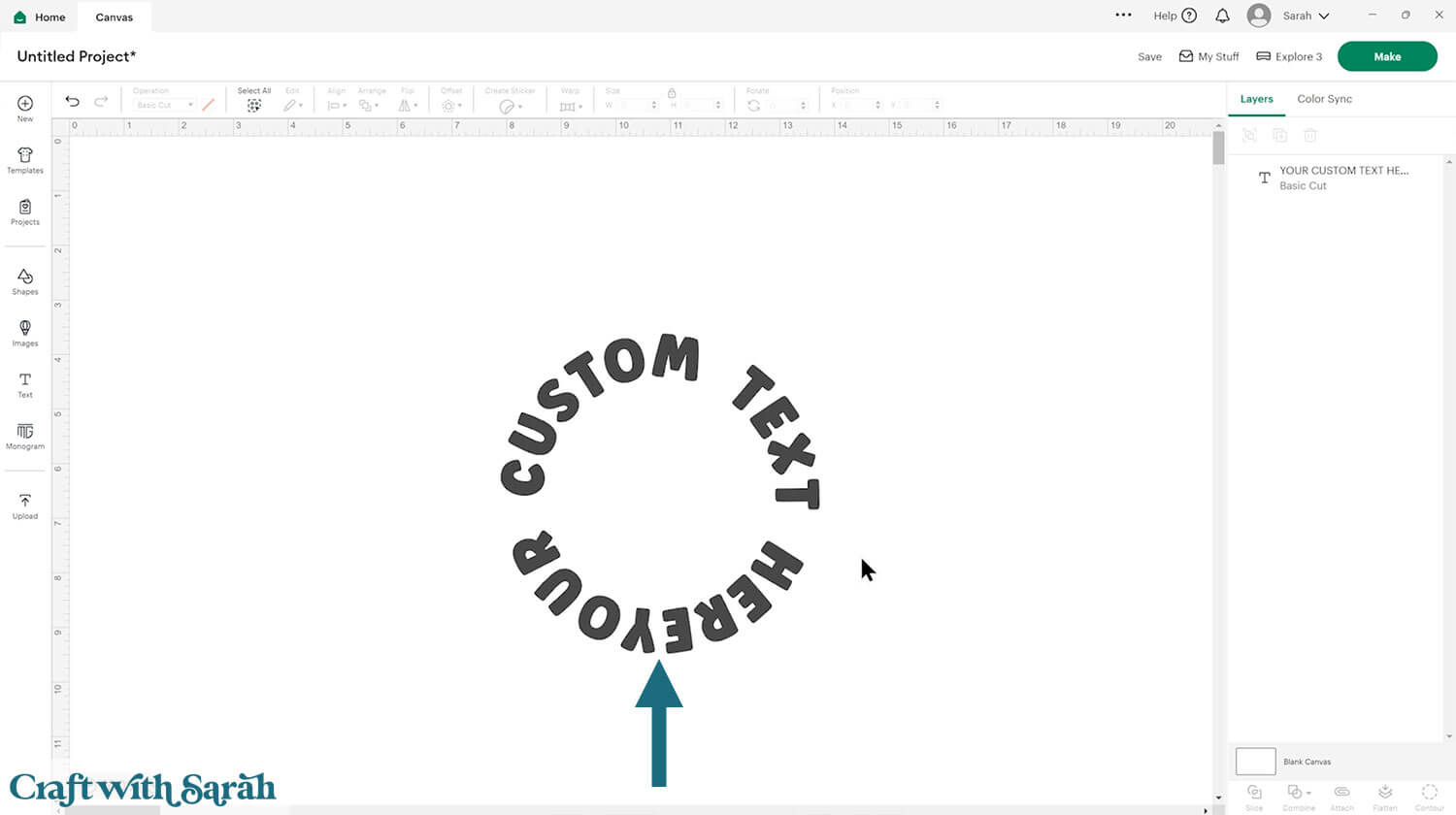The width and height of the screenshot is (1456, 815).
Task: Switch to the Color Sync tab
Action: point(1324,99)
